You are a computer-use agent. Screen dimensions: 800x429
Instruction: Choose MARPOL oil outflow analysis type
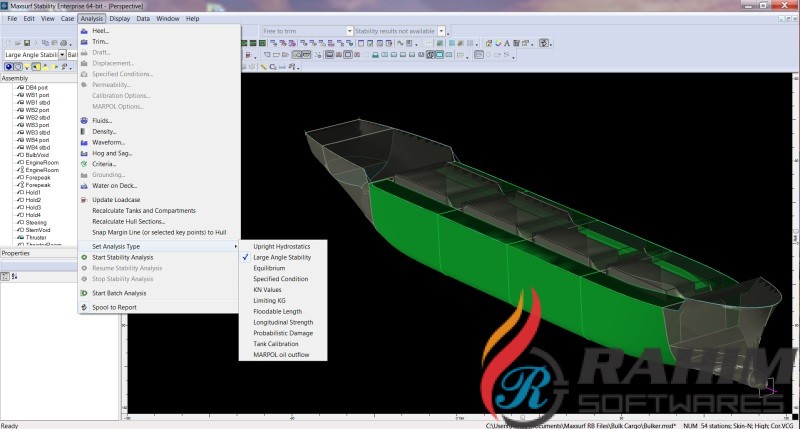(283, 355)
